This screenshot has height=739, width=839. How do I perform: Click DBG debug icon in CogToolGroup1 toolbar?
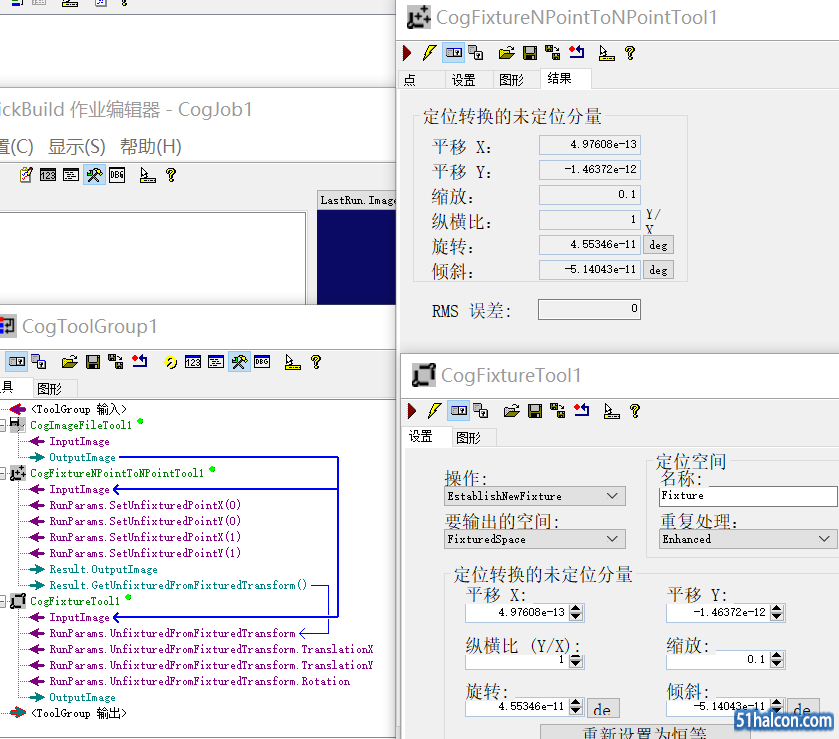tap(262, 362)
